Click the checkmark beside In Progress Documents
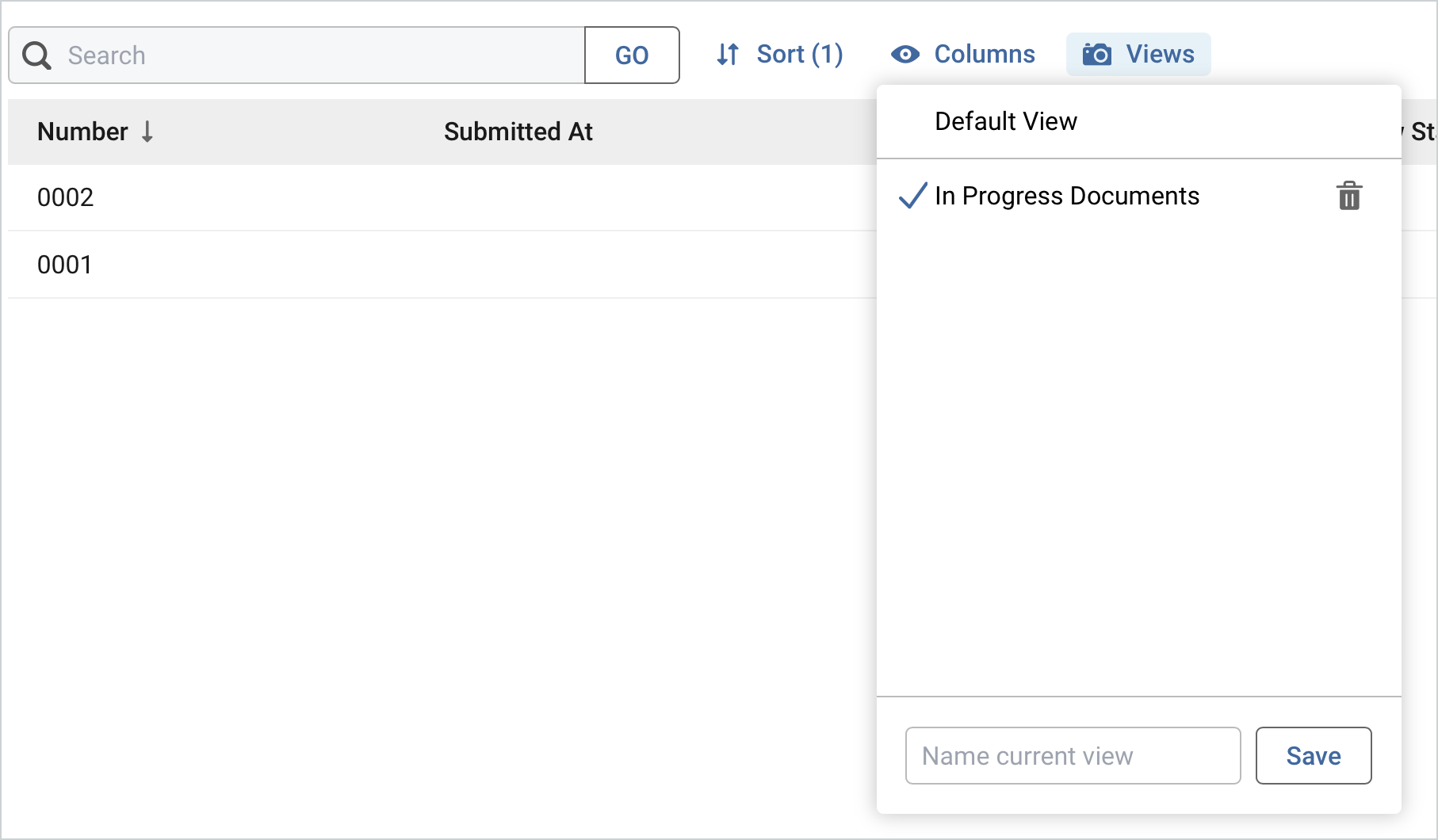Viewport: 1438px width, 840px height. point(912,196)
